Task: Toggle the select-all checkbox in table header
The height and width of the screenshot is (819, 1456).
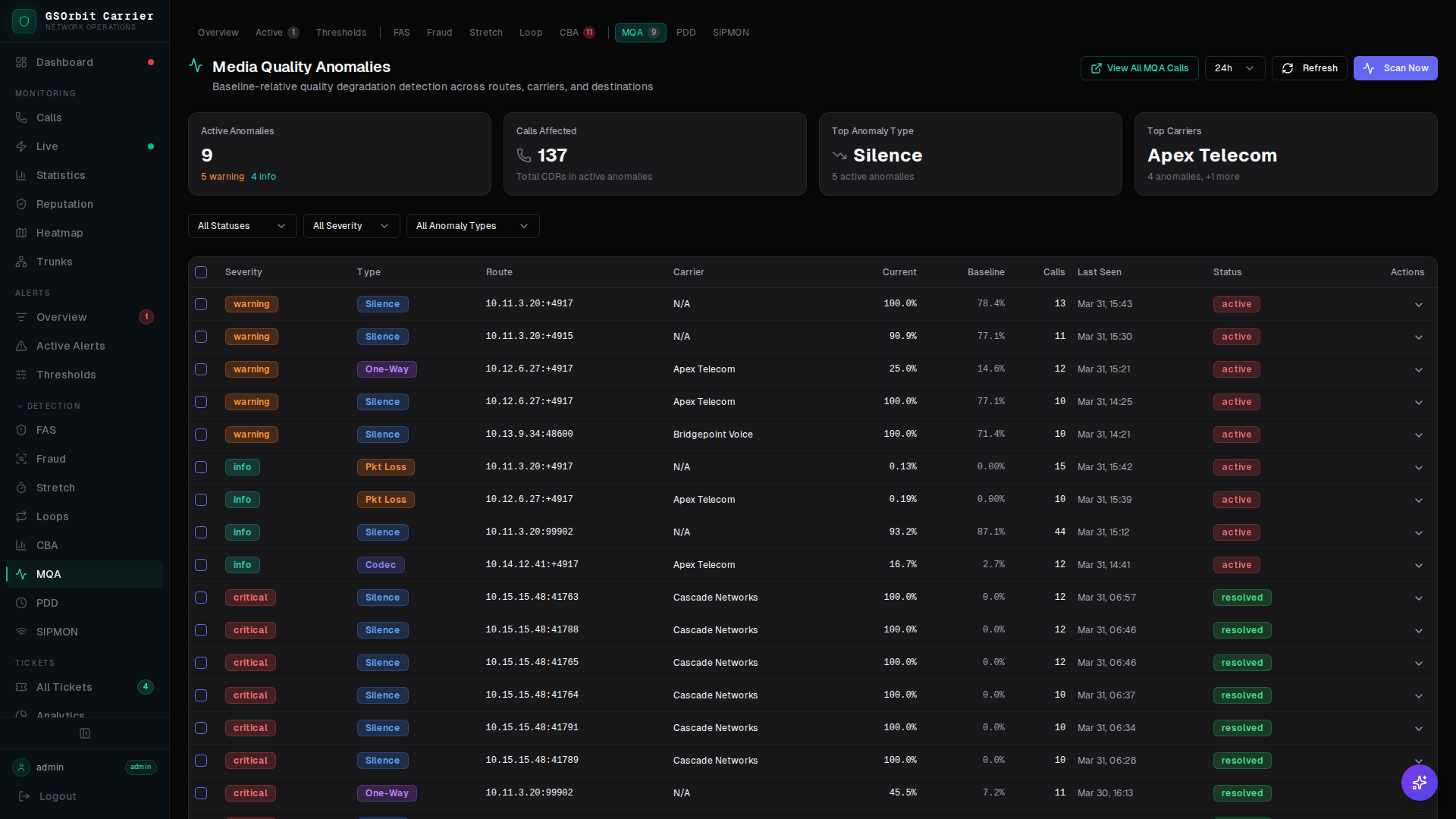Action: pyautogui.click(x=201, y=272)
